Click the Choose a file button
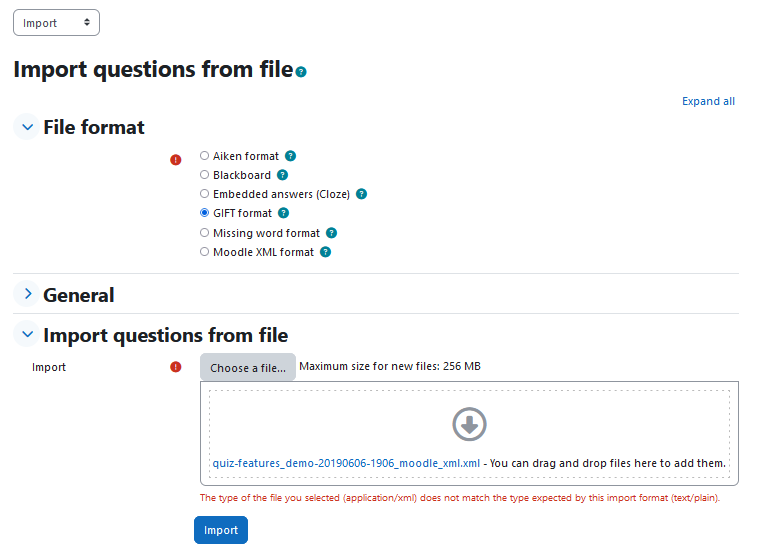 click(248, 367)
